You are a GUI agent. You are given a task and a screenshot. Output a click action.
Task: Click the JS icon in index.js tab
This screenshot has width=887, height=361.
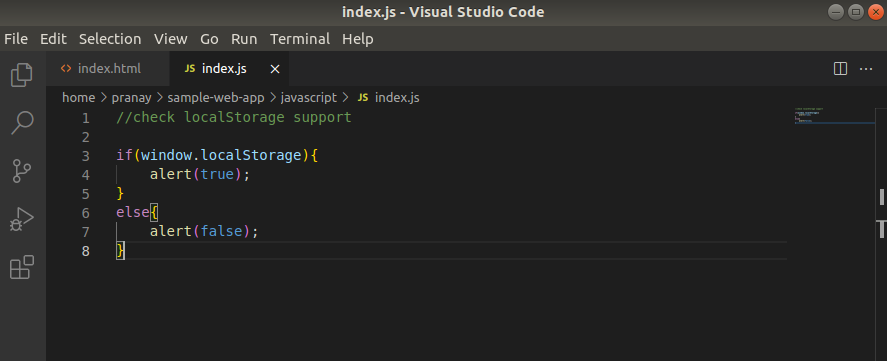pyautogui.click(x=190, y=69)
